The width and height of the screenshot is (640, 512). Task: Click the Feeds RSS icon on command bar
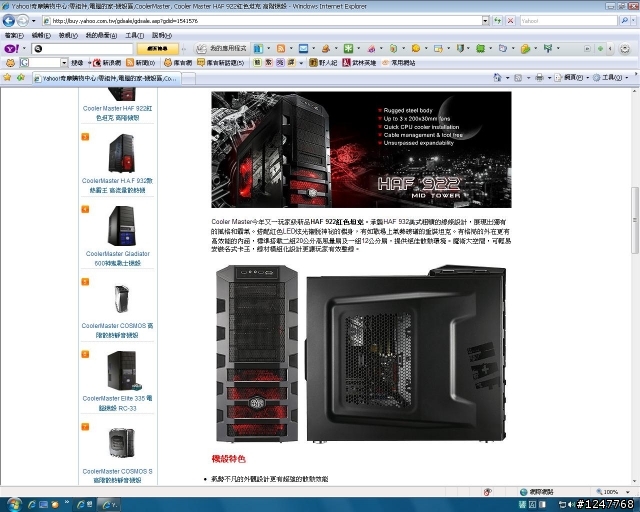[518, 78]
